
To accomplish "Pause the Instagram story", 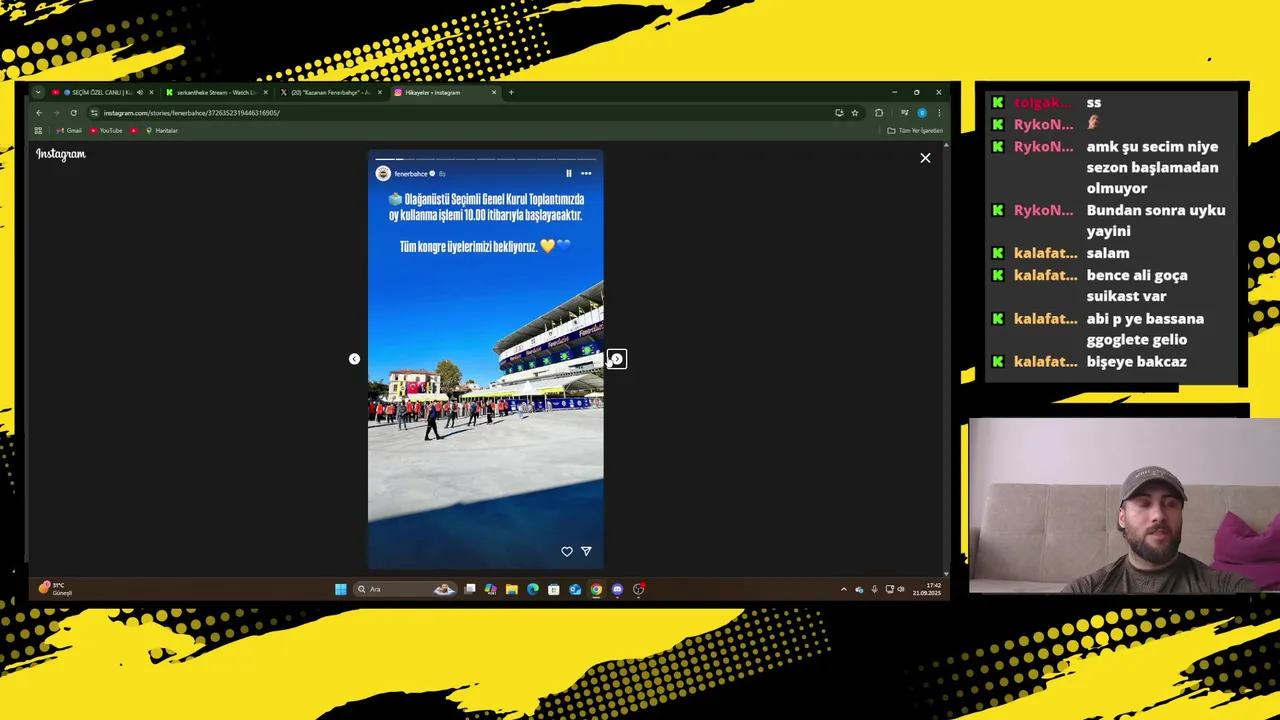I will pyautogui.click(x=569, y=173).
